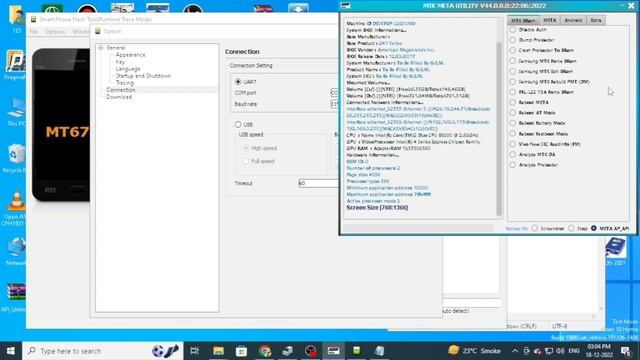Select the Reboot META radio option
Image resolution: width=640 pixels, height=360 pixels.
[x=513, y=102]
